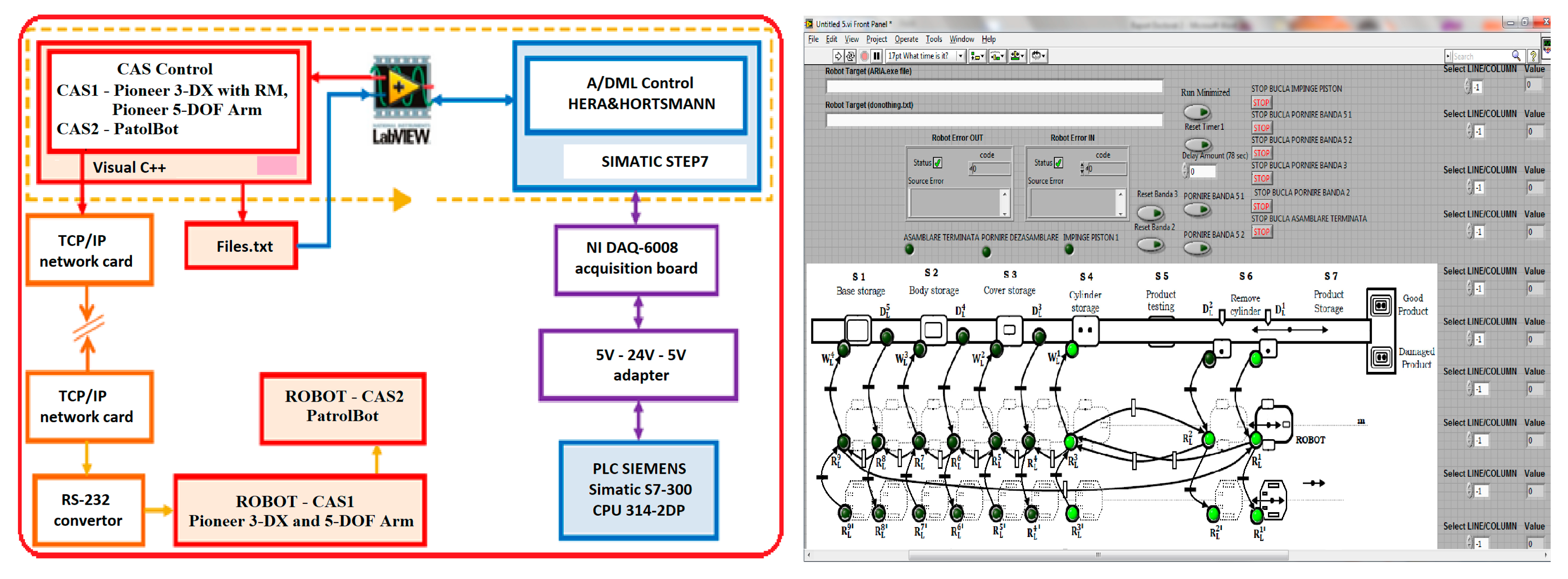Open the Tools menu
This screenshot has height=579, width=1568.
coord(933,39)
